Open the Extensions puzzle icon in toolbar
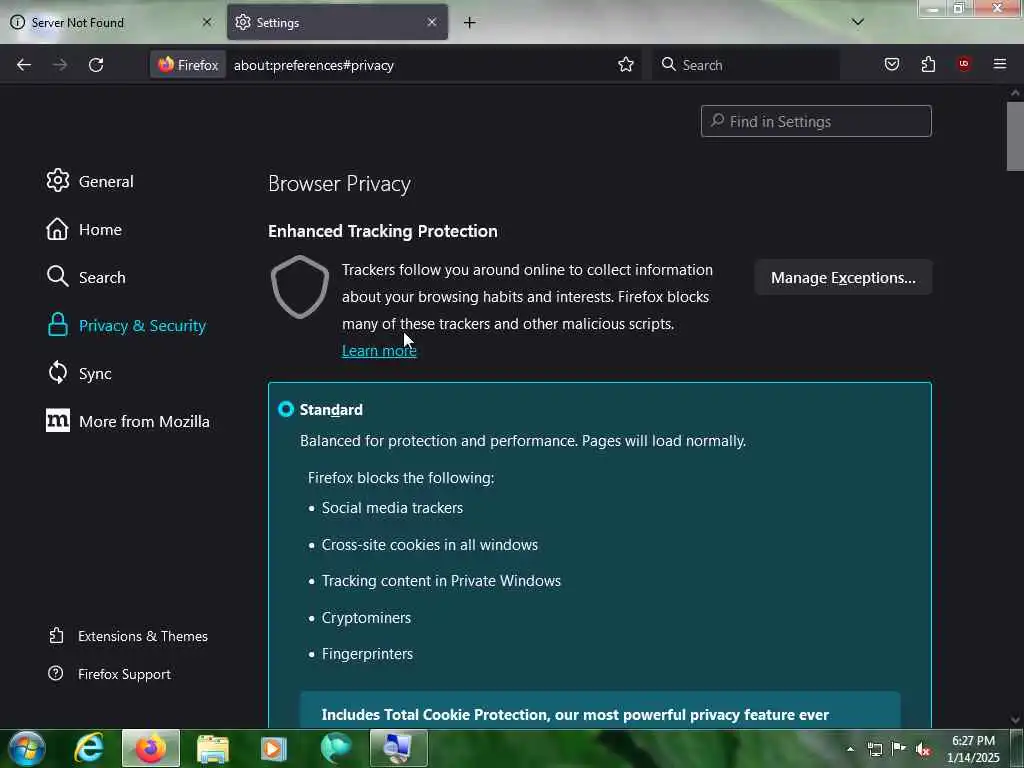 928,64
